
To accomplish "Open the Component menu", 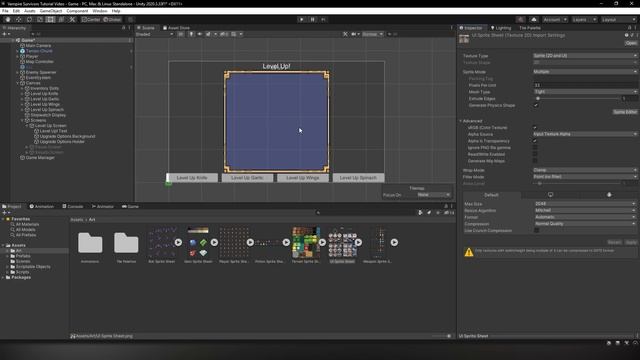I will (x=77, y=11).
